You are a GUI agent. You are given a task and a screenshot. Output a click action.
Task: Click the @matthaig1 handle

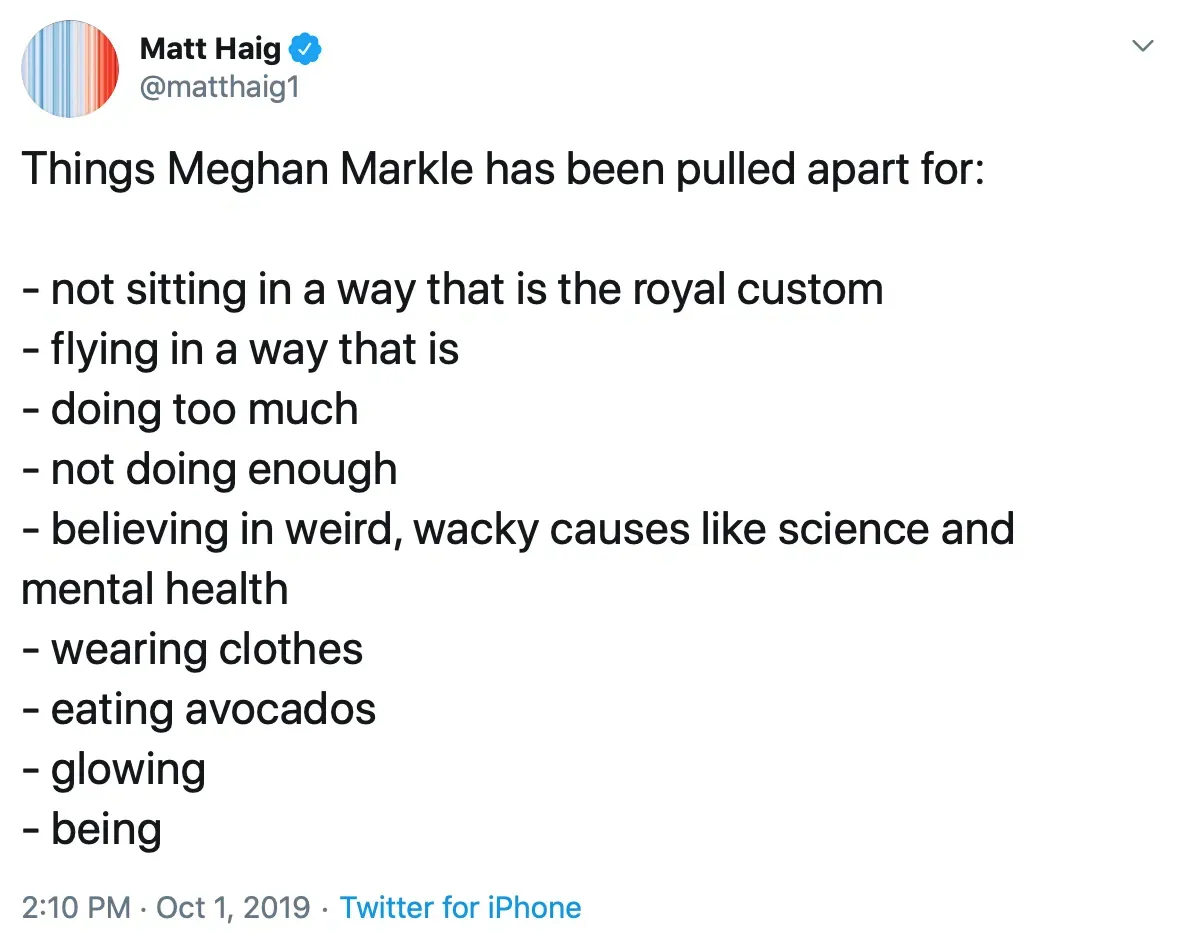220,88
